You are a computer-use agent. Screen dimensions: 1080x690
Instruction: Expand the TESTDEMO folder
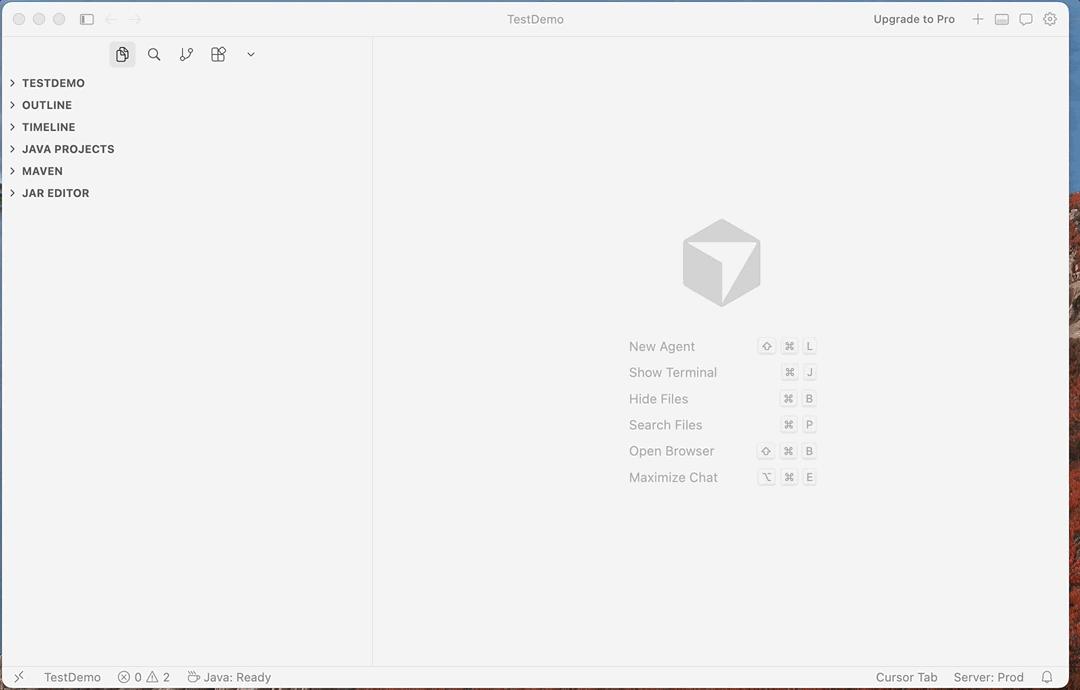tap(53, 83)
